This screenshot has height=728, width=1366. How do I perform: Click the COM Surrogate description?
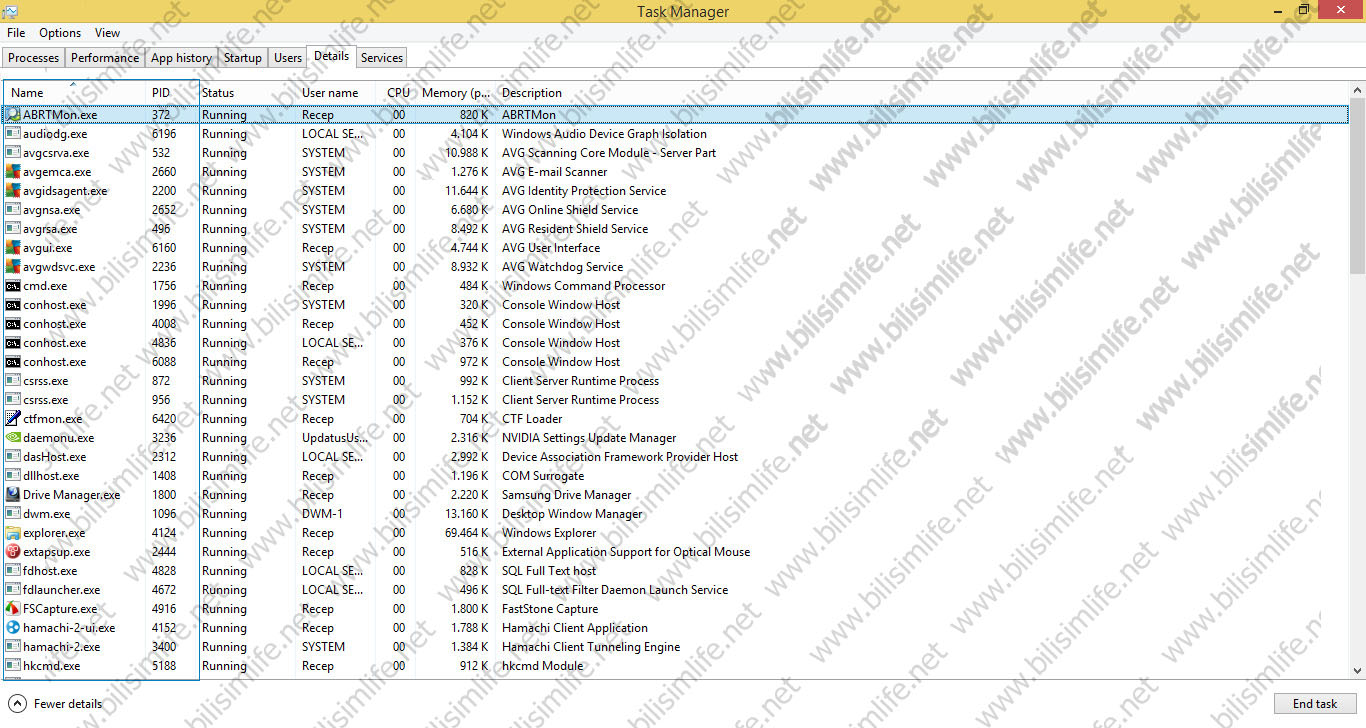(x=543, y=476)
